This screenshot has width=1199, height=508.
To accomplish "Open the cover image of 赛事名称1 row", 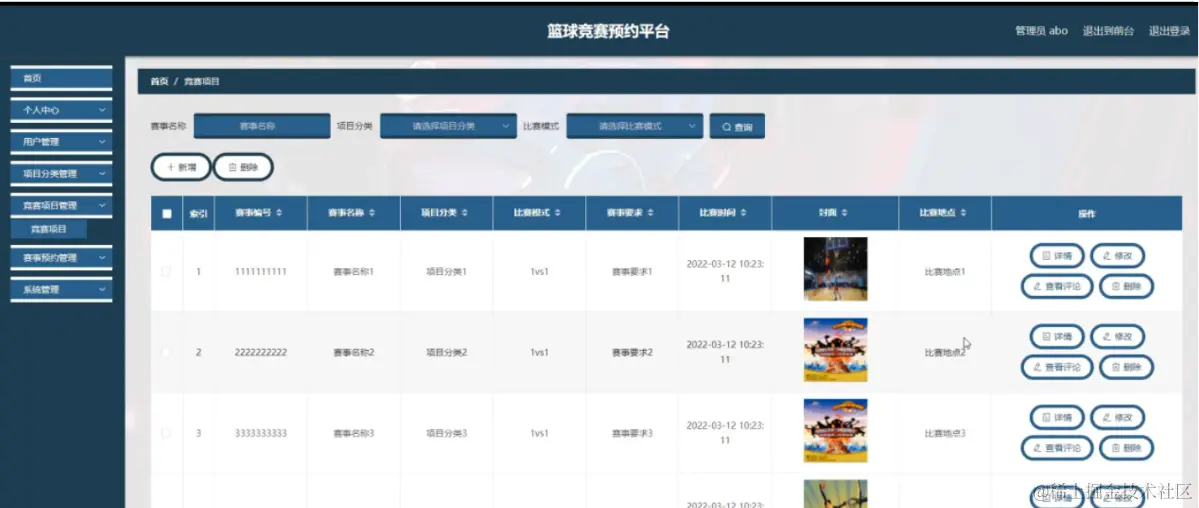I will [x=835, y=269].
